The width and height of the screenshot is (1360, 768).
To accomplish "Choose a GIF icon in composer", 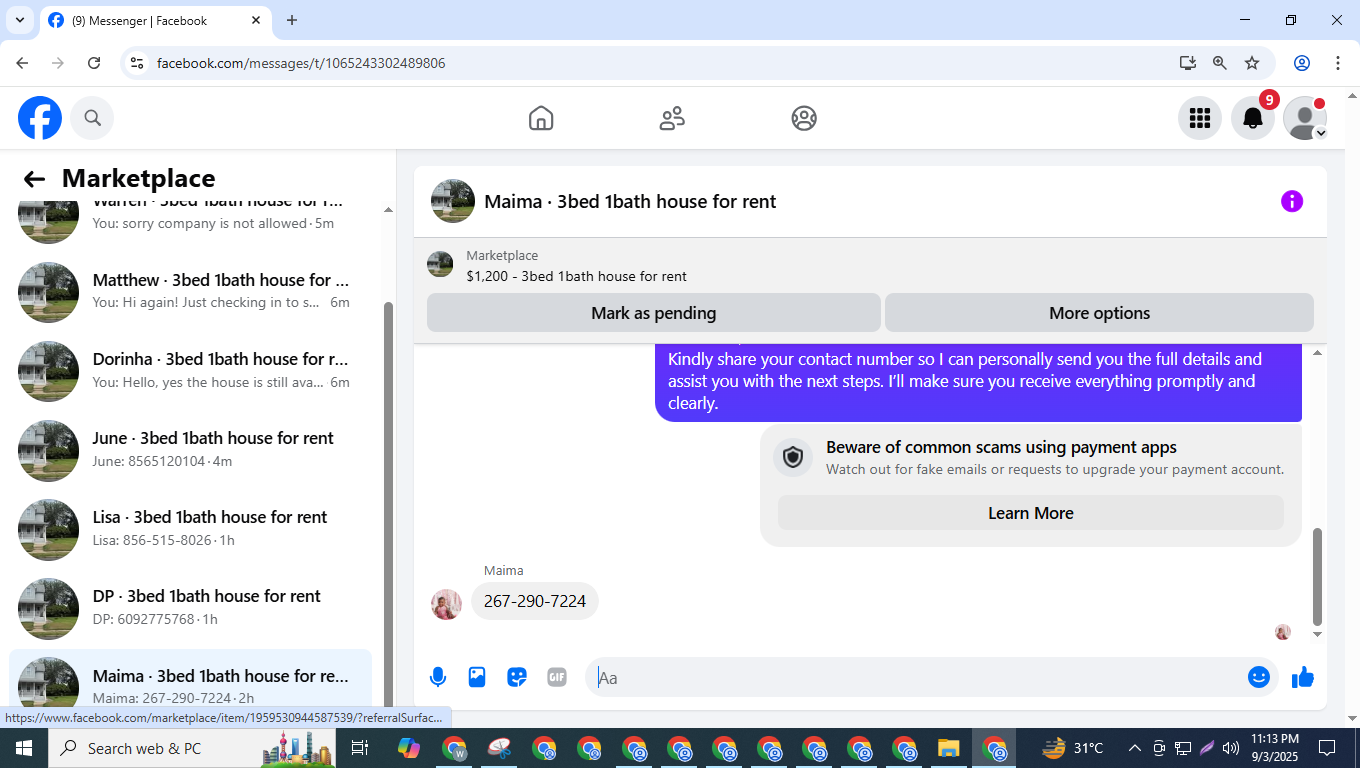I will click(557, 677).
